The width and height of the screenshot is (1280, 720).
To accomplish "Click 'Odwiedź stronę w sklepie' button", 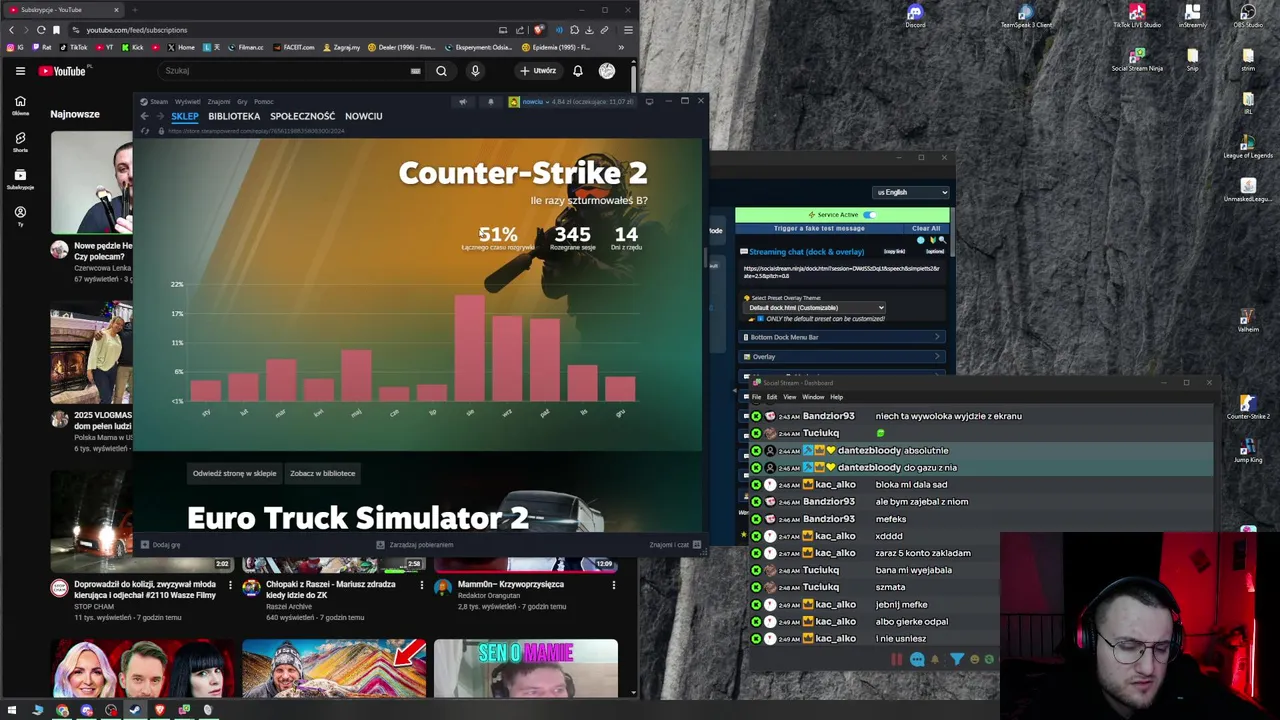I will (x=234, y=473).
